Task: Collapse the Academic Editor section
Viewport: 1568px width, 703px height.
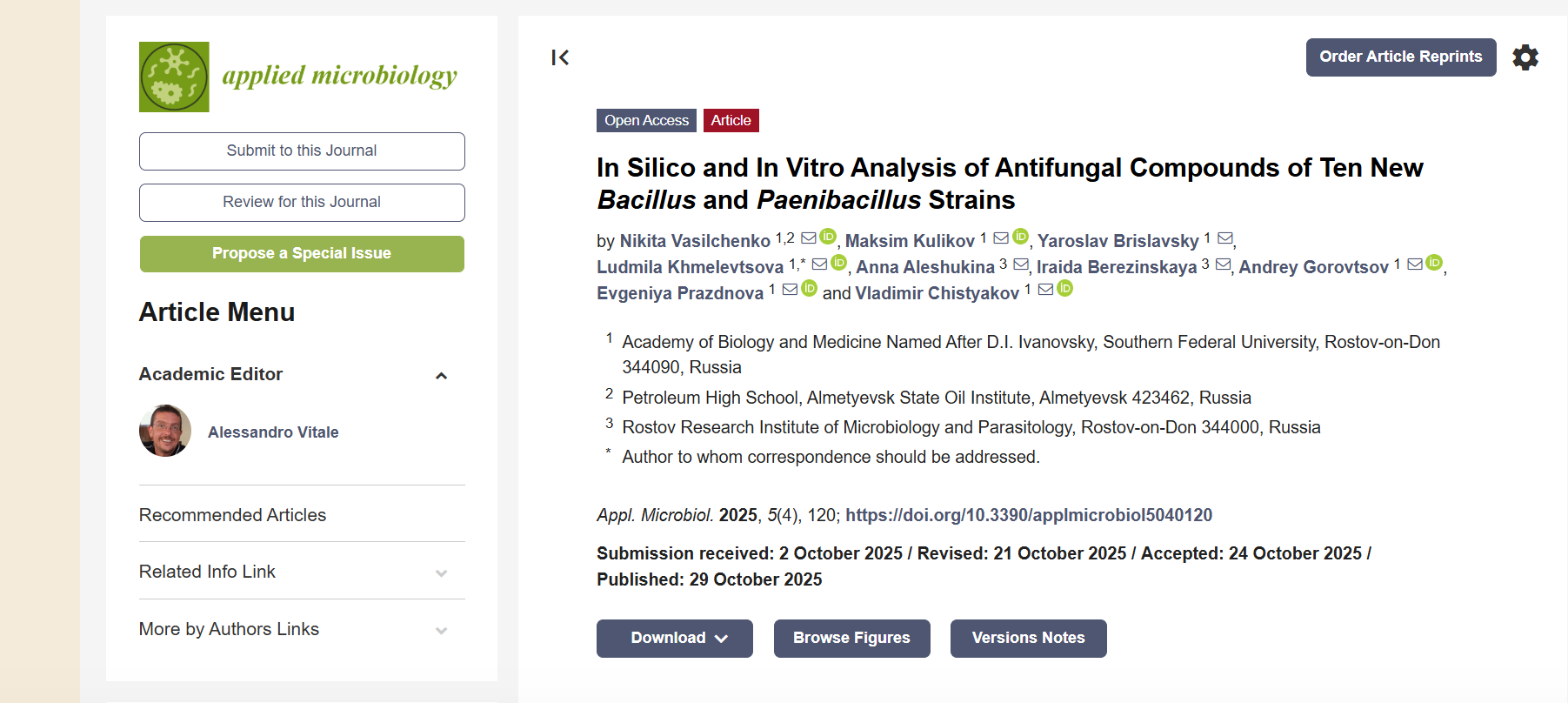Action: tap(441, 376)
